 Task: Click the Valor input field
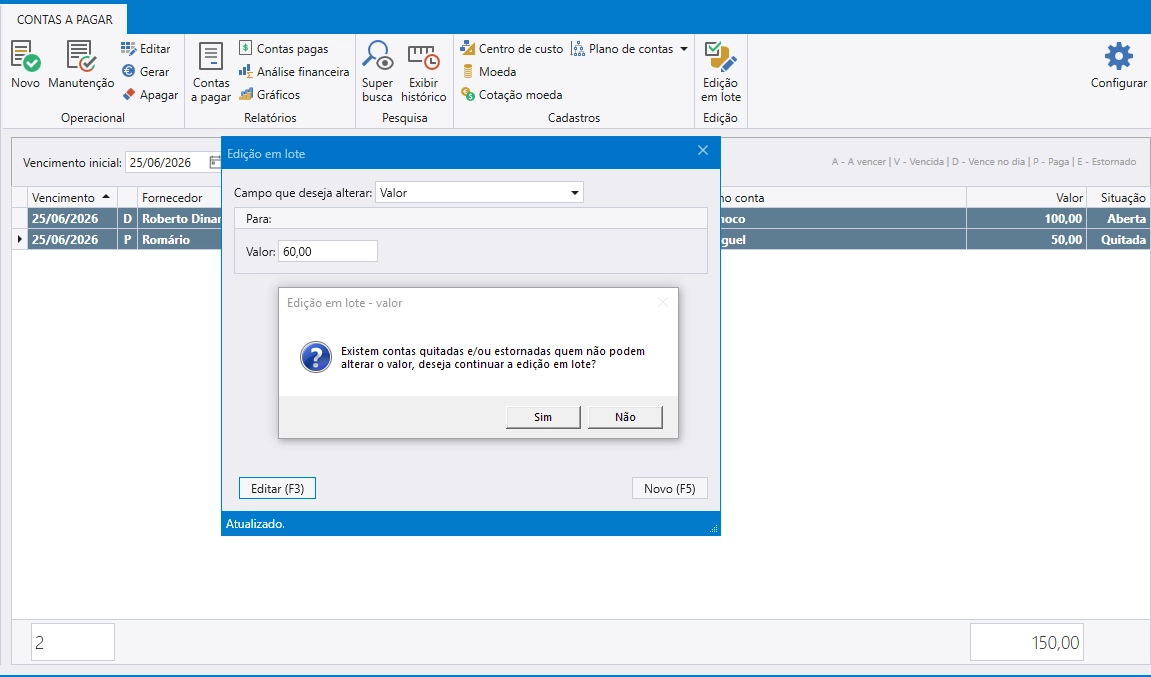click(x=327, y=251)
